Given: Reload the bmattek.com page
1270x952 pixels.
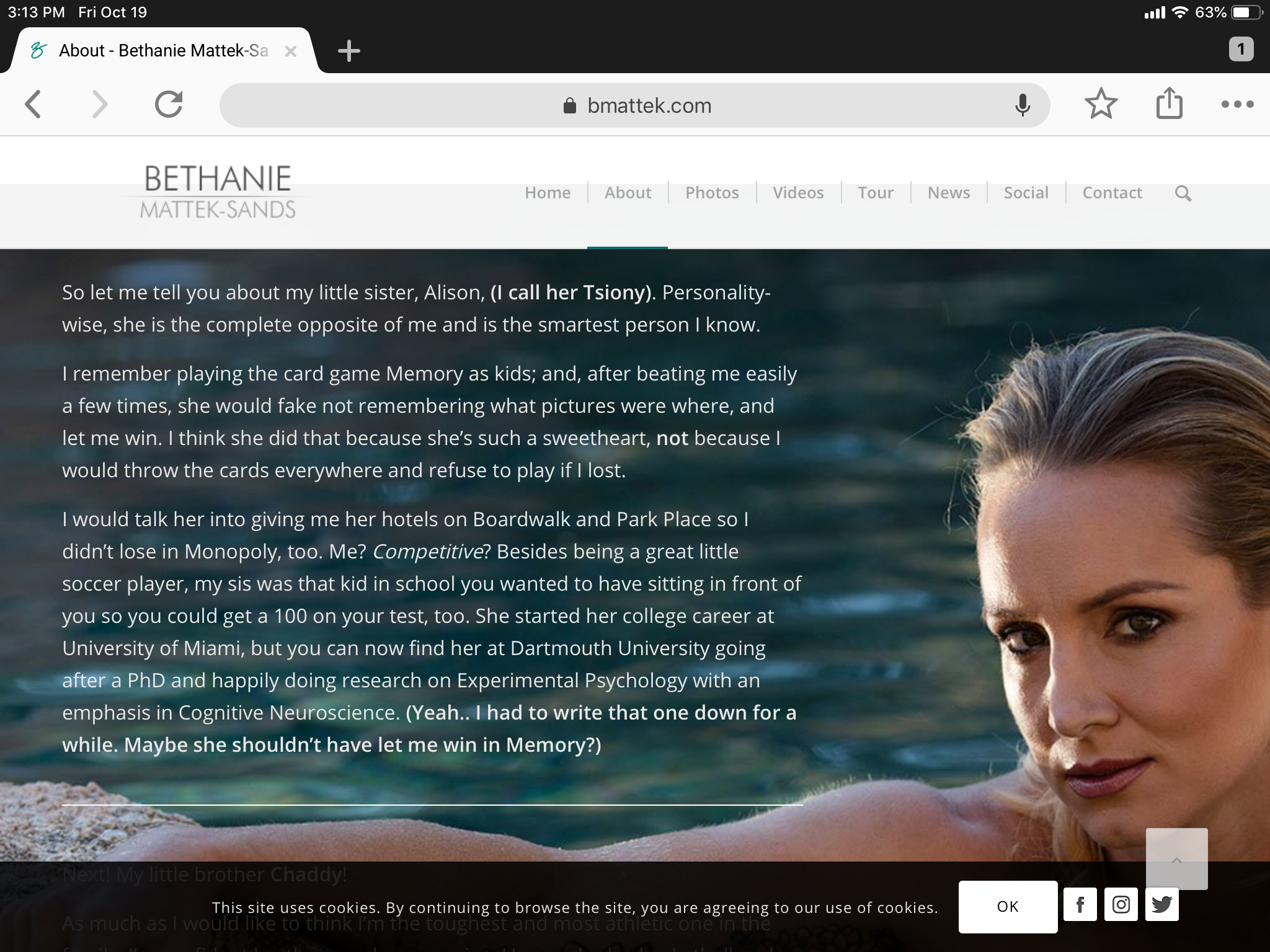Looking at the screenshot, I should click(x=169, y=104).
